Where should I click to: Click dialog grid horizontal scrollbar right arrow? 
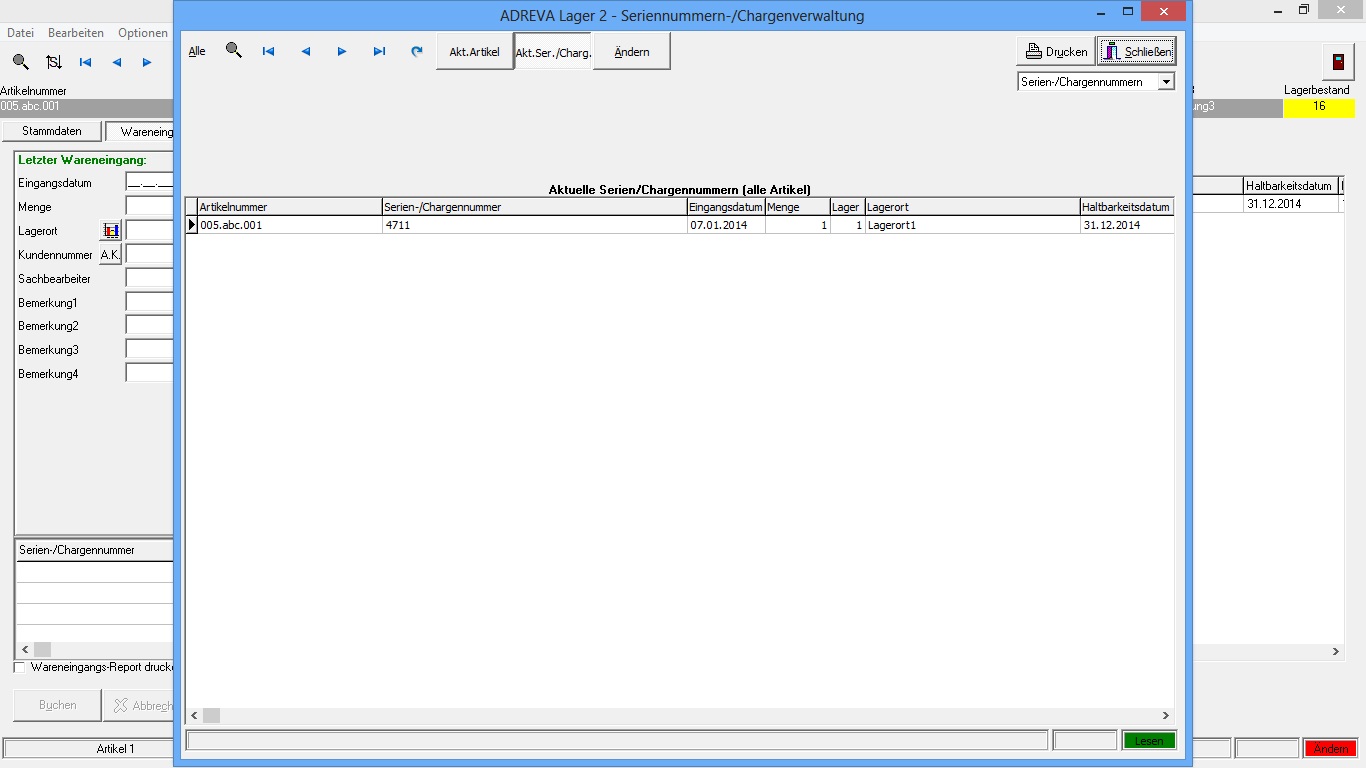[x=1166, y=716]
